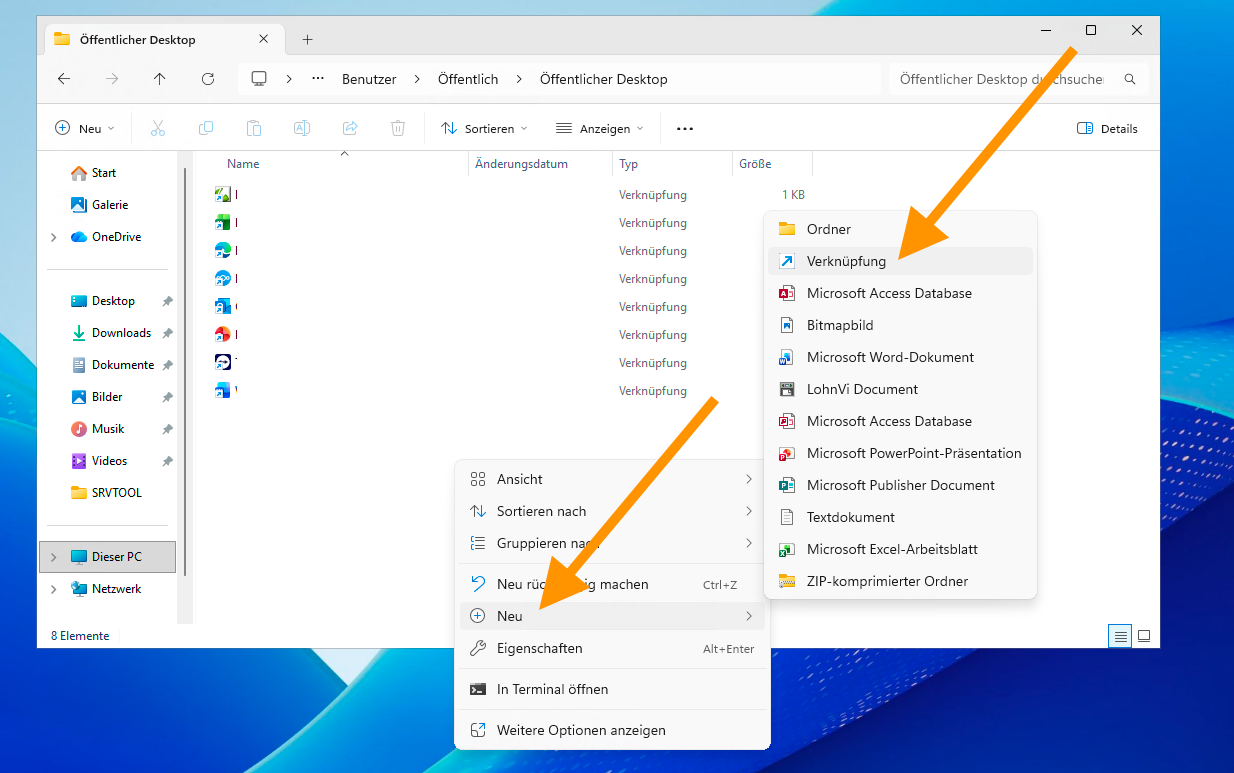This screenshot has height=773, width=1234.
Task: Open the Anzeigen dropdown in toolbar
Action: point(600,128)
